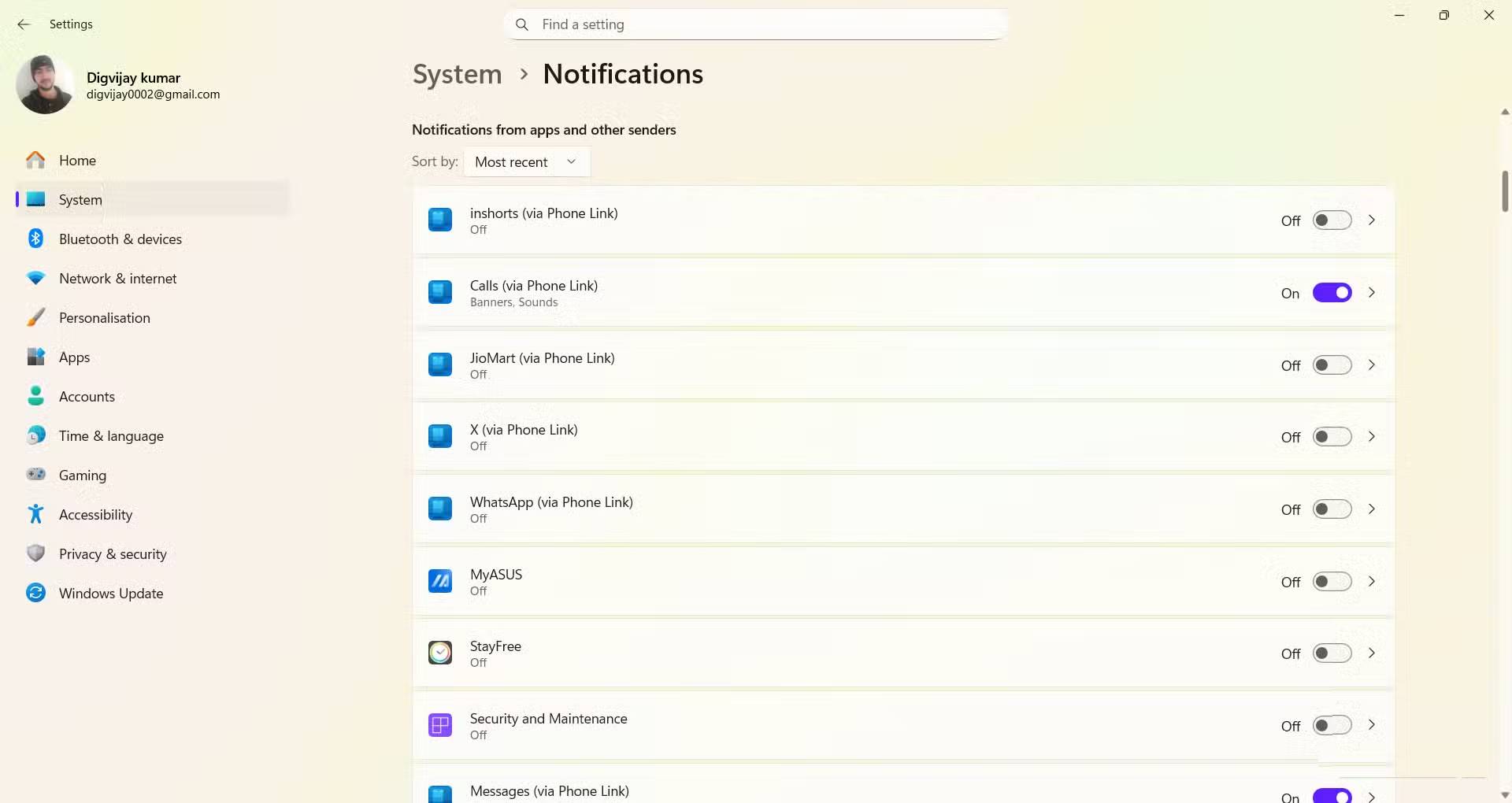Toggle StayFree notifications switch
This screenshot has height=803, width=1512.
1332,653
